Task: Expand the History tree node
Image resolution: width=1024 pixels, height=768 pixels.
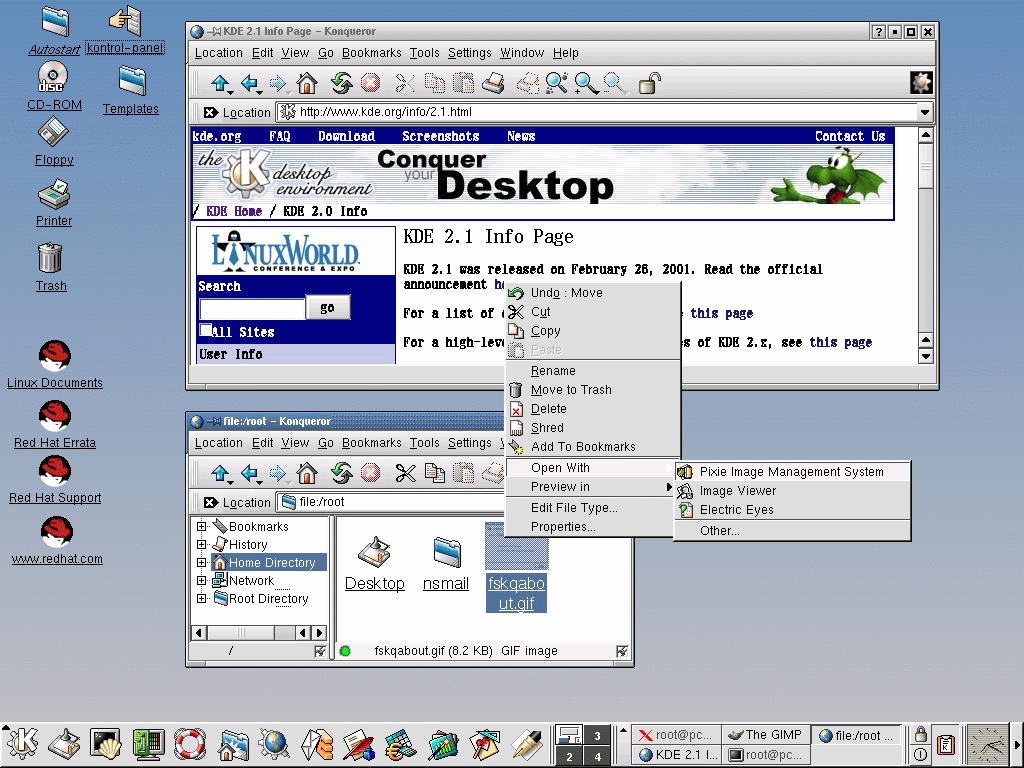Action: point(201,544)
